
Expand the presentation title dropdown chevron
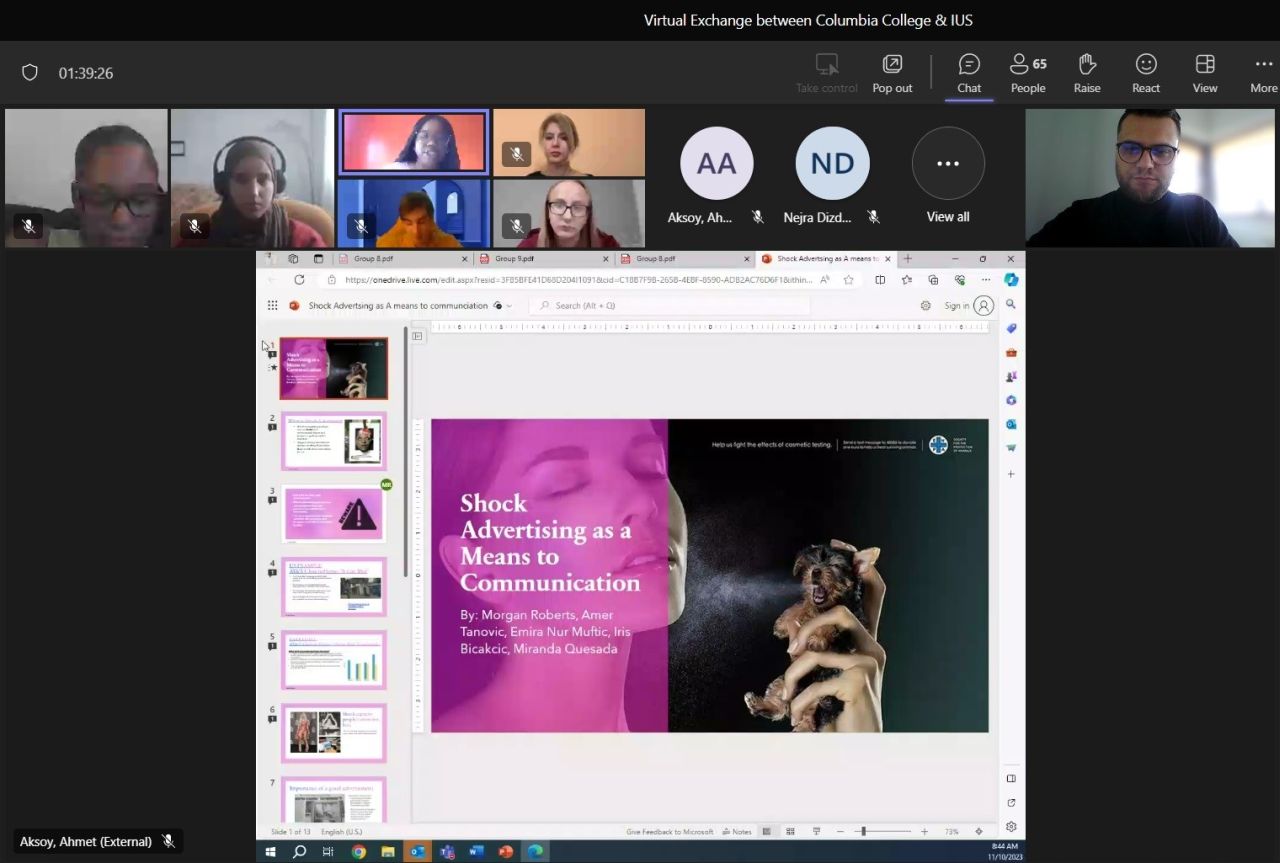click(x=509, y=306)
